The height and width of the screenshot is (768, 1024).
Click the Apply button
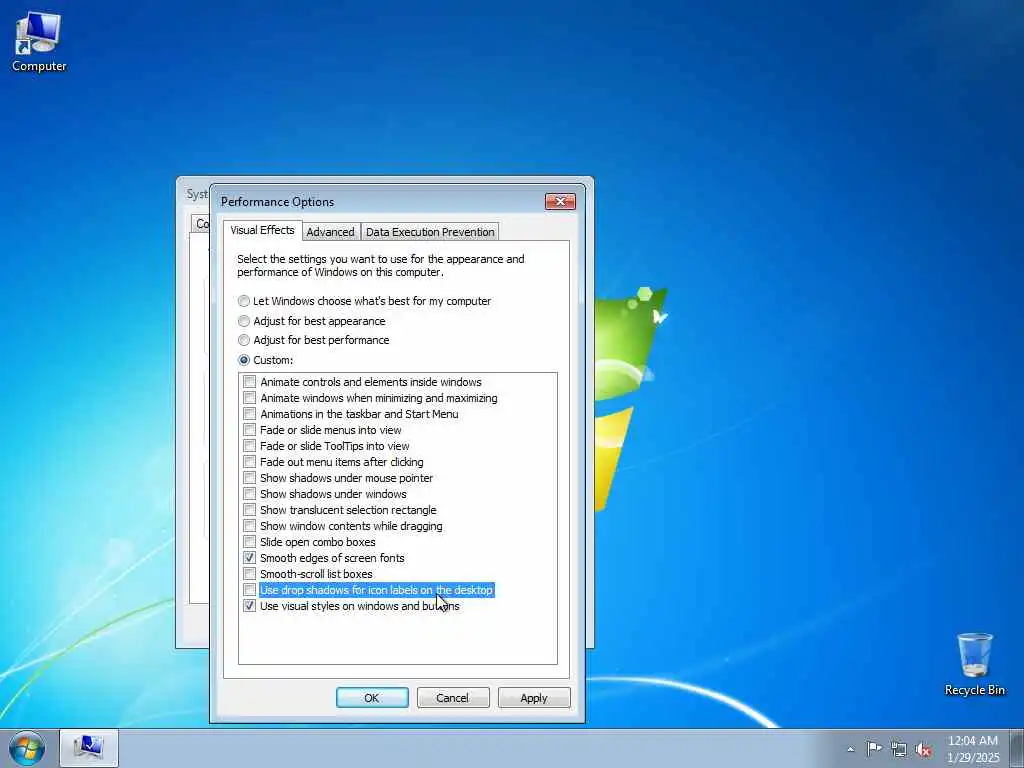tap(534, 697)
